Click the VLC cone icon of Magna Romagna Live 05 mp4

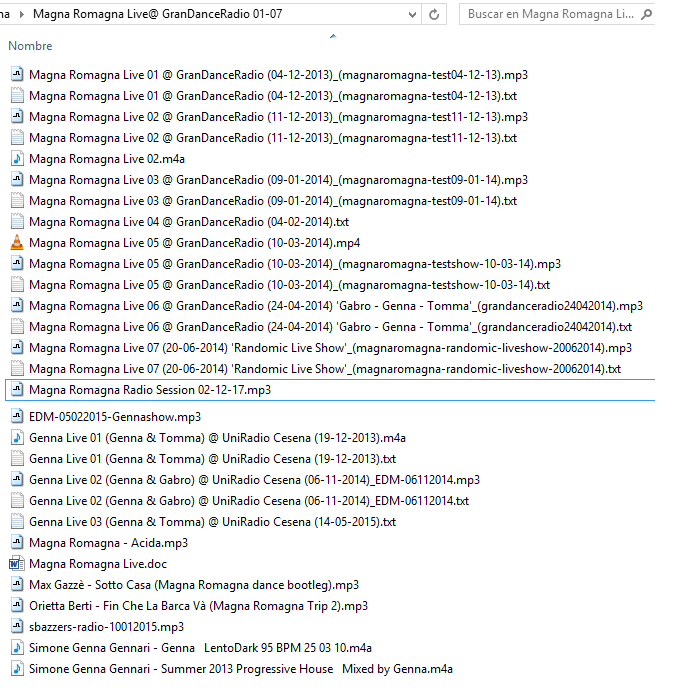(x=17, y=242)
